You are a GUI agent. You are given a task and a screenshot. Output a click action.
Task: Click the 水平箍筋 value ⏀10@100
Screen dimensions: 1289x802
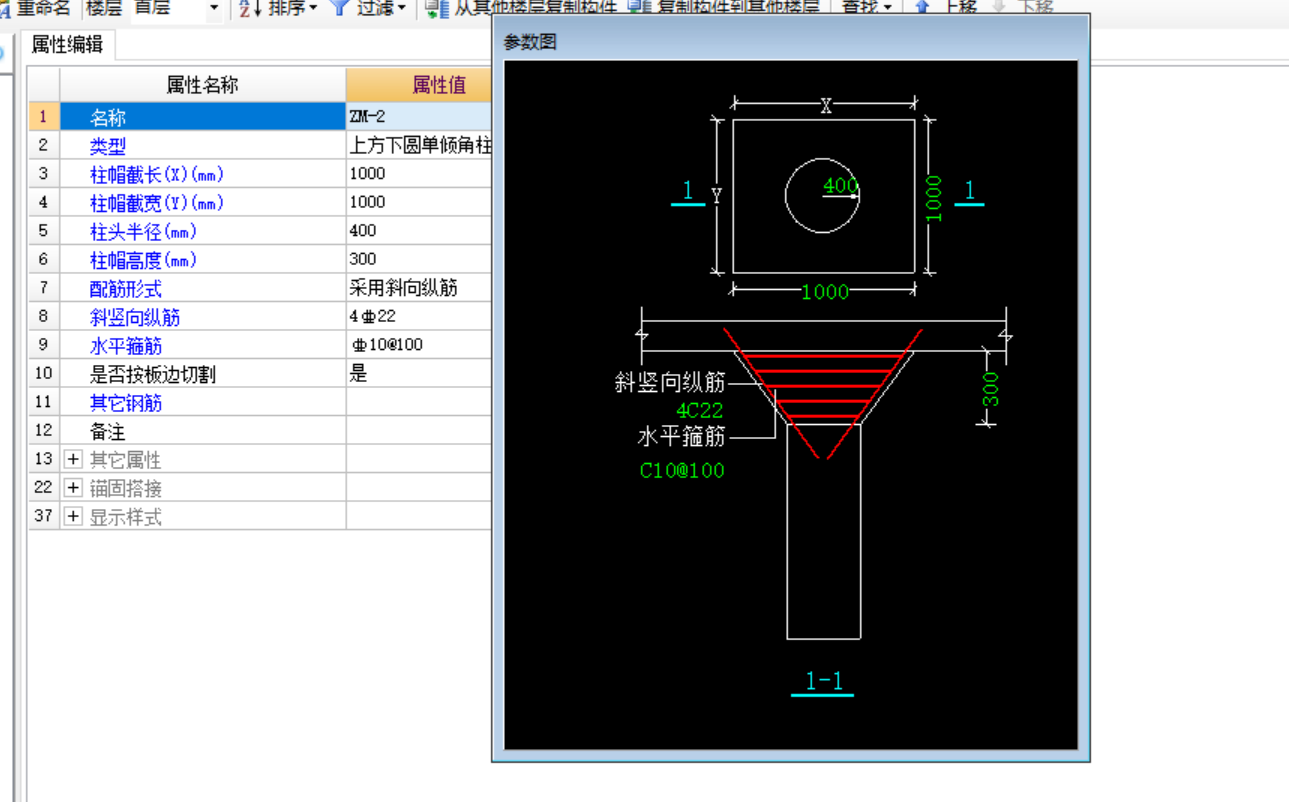coord(420,346)
